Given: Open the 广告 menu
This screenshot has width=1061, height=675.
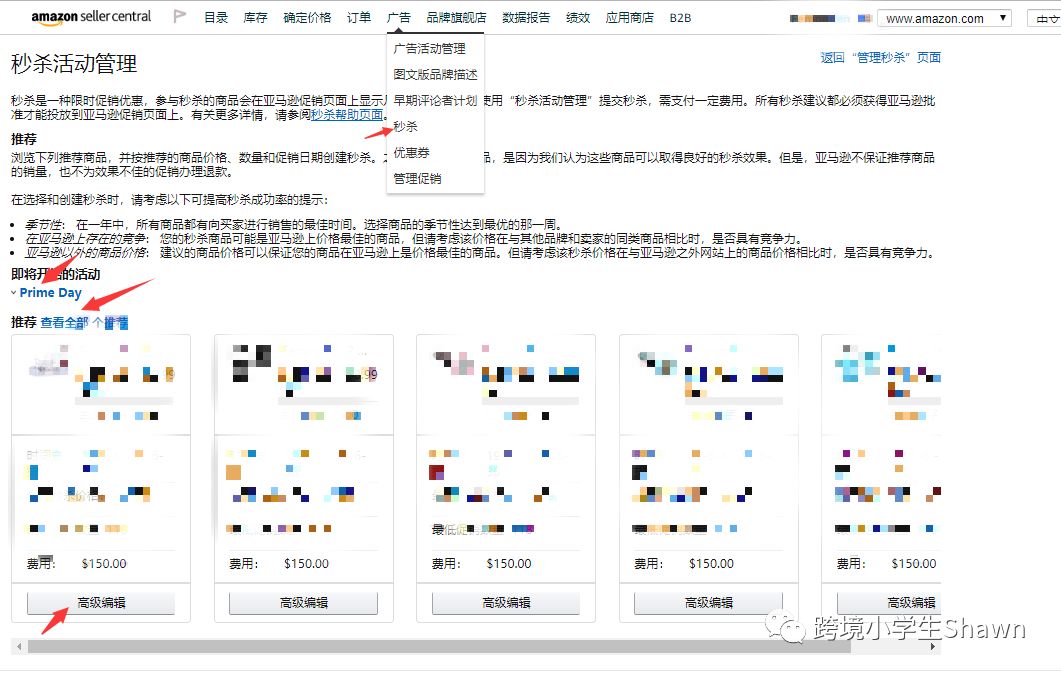Looking at the screenshot, I should (399, 18).
